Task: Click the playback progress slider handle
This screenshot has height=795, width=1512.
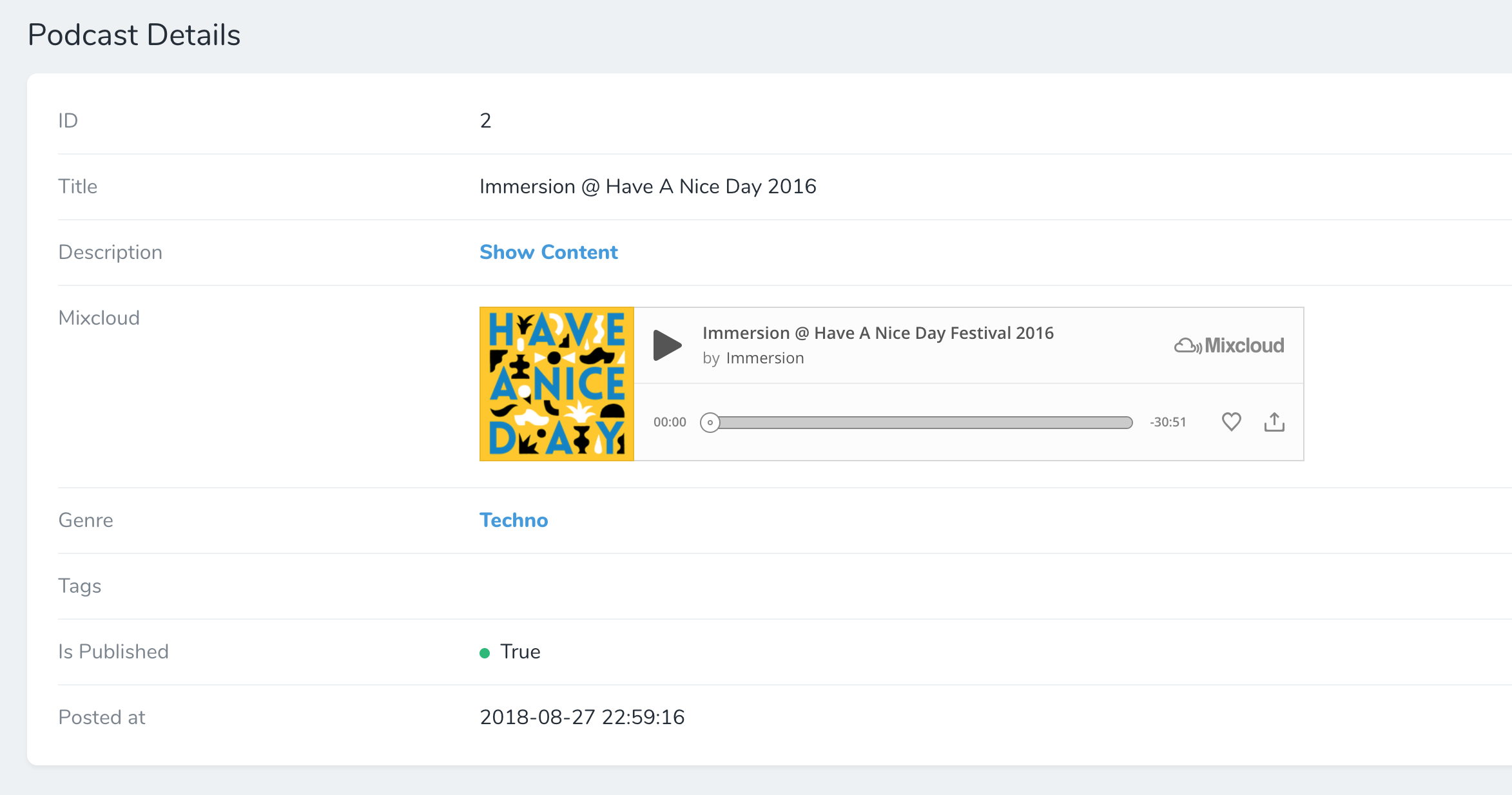Action: [x=710, y=423]
